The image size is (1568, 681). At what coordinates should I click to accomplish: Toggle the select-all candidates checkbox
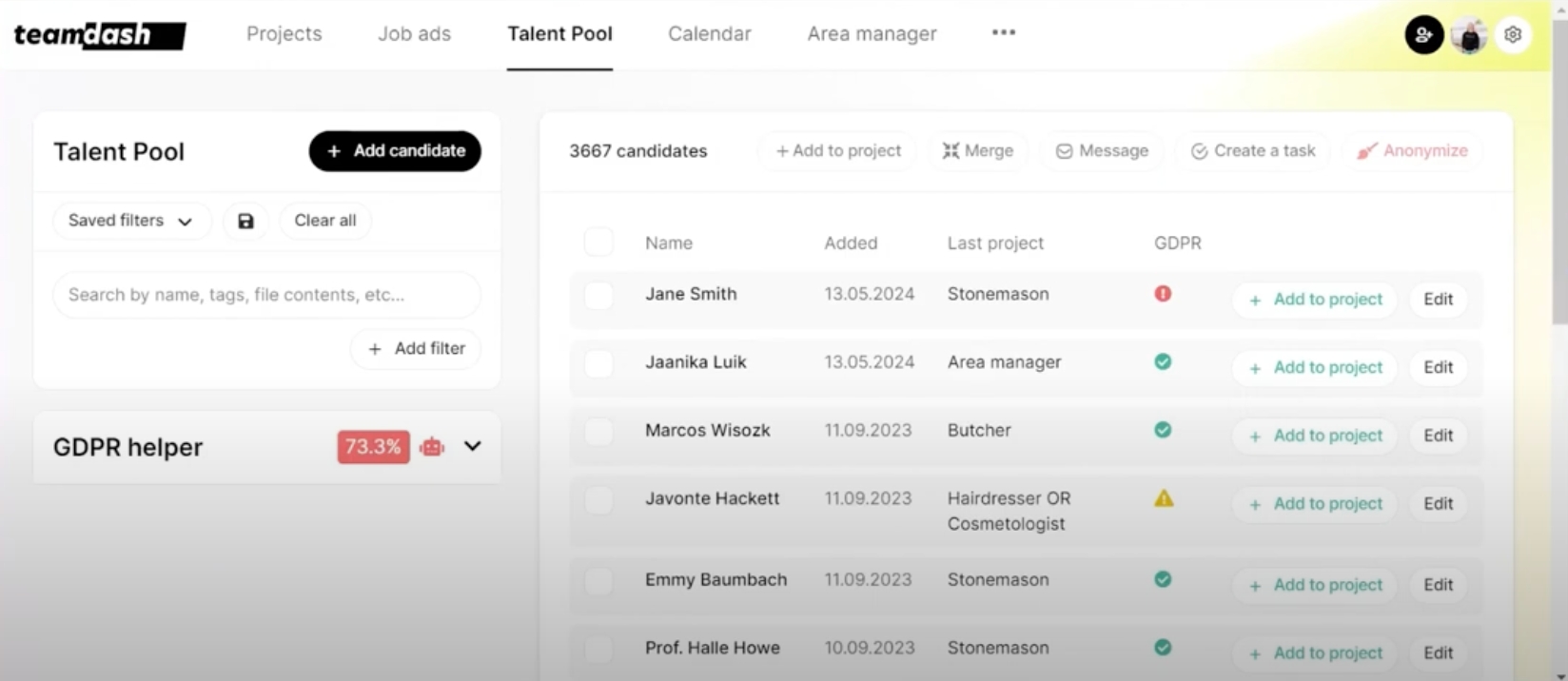coord(598,243)
